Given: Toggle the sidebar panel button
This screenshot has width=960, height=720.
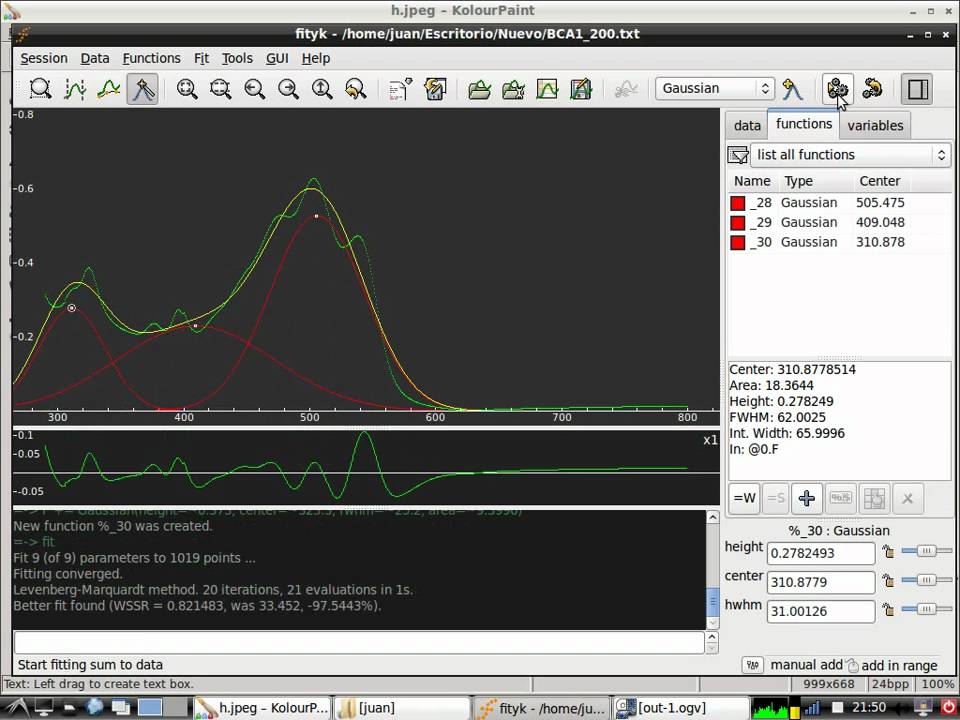Looking at the screenshot, I should click(917, 89).
